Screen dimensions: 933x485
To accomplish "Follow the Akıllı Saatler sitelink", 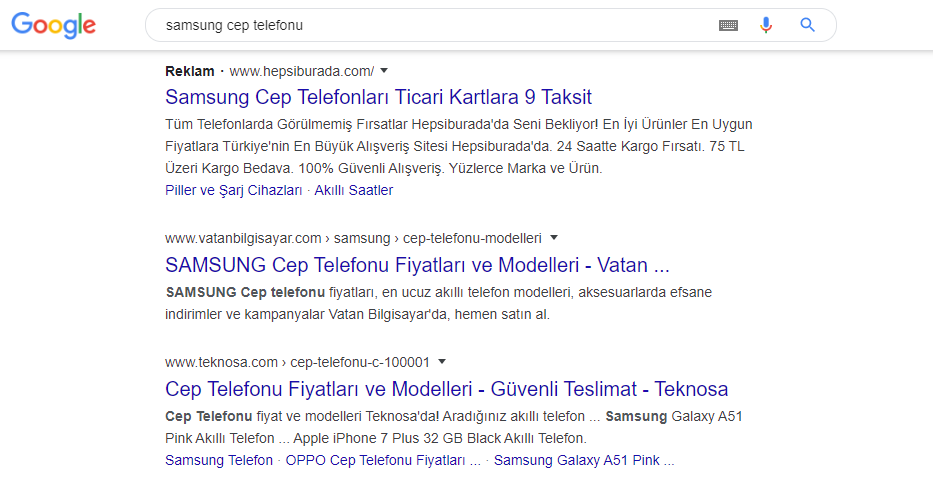I will [x=353, y=190].
